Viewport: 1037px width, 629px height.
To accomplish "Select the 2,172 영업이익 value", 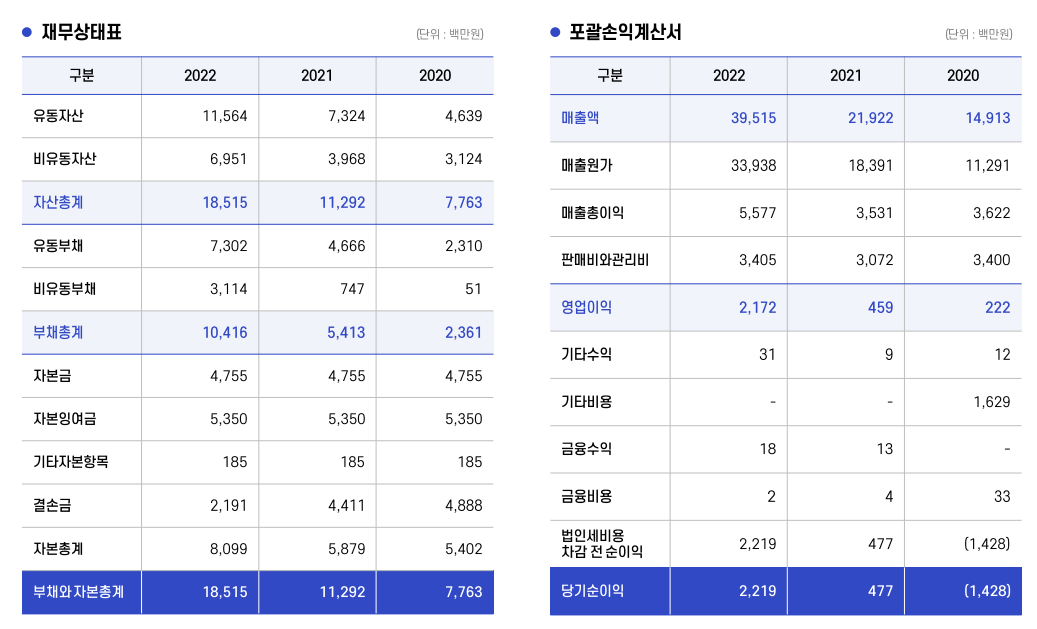I will point(757,308).
